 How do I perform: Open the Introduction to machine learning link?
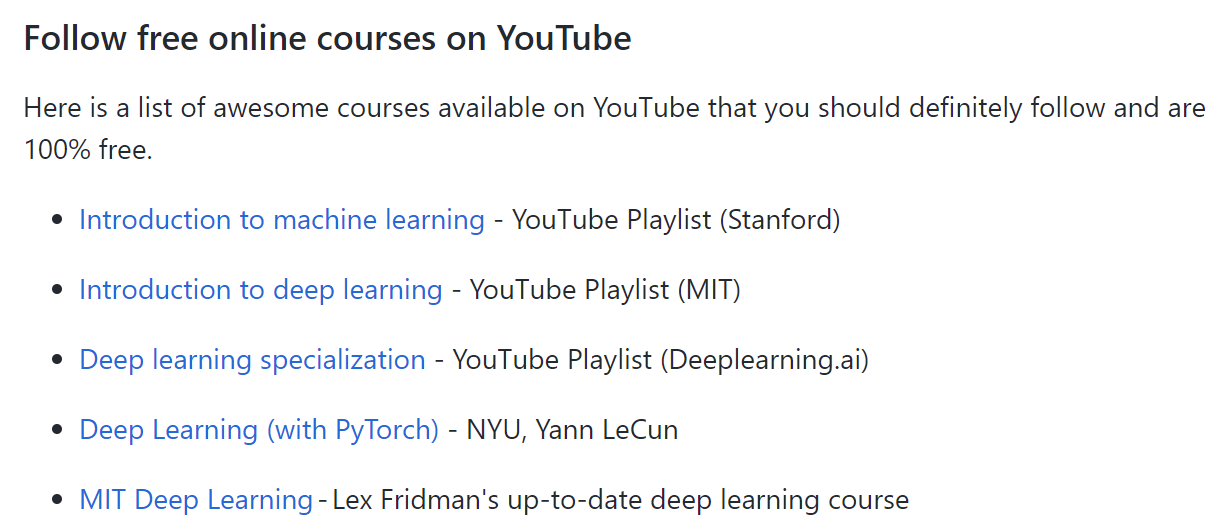[x=282, y=220]
